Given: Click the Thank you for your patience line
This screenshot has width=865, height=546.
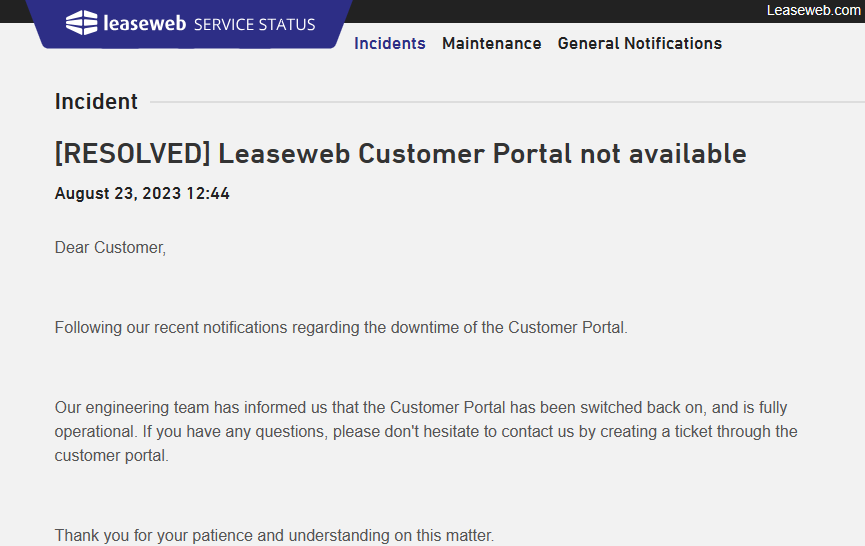Looking at the screenshot, I should [x=274, y=535].
